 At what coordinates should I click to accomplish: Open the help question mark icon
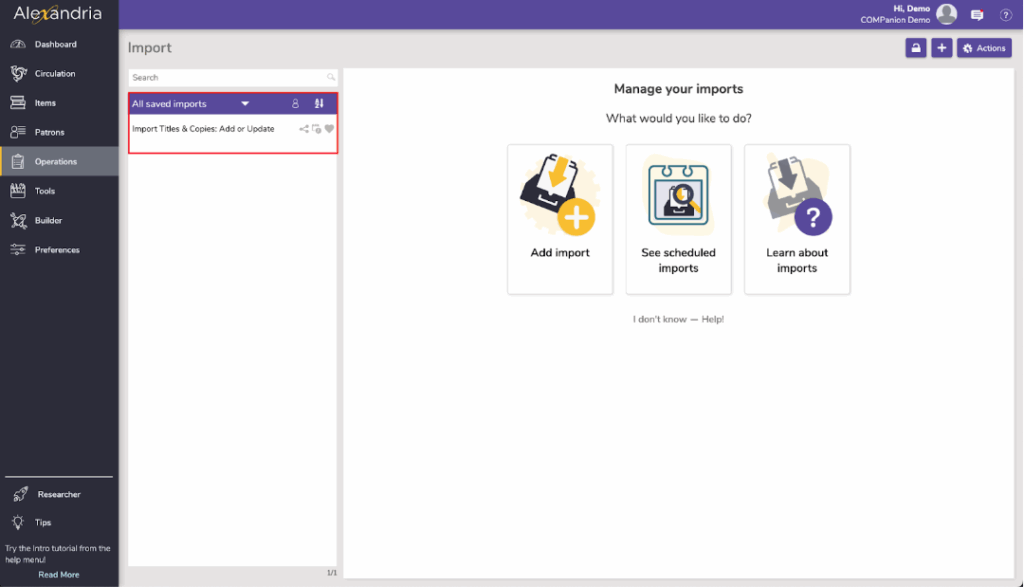(x=1006, y=15)
